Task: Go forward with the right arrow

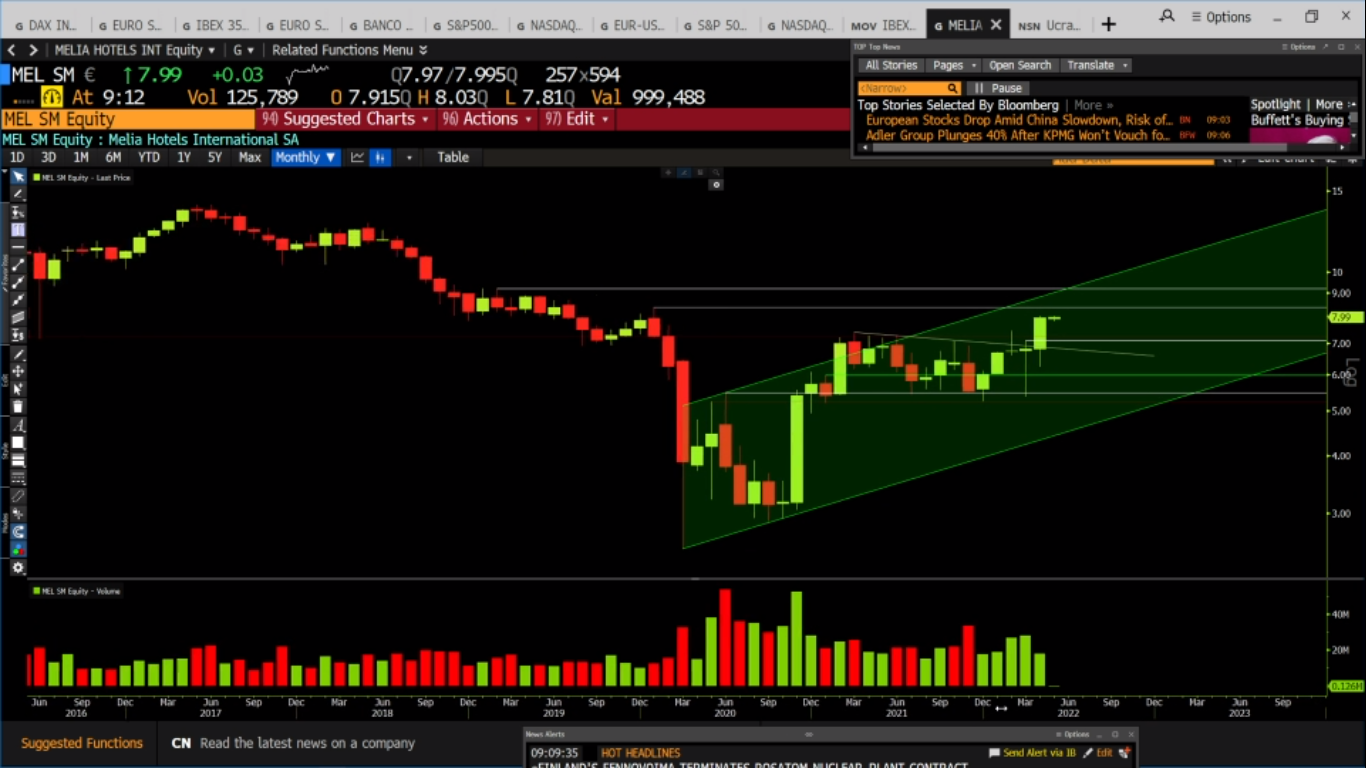Action: click(33, 49)
